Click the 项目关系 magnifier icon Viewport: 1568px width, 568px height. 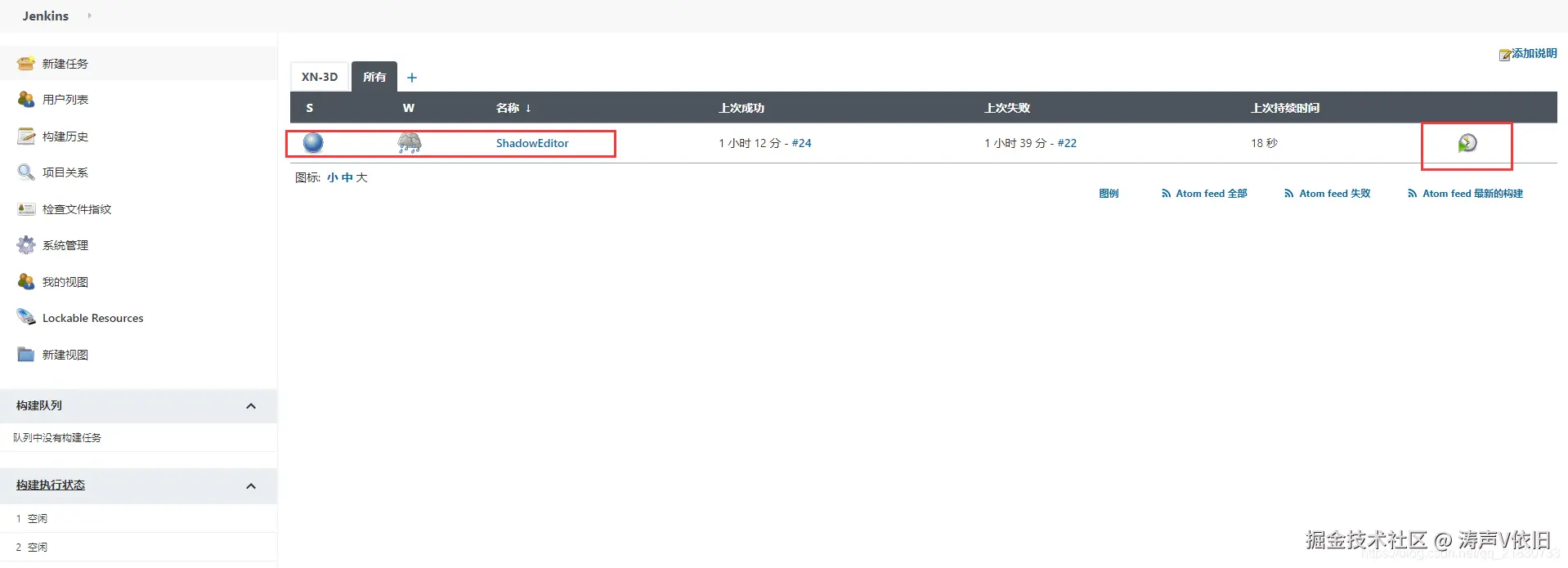pos(26,172)
